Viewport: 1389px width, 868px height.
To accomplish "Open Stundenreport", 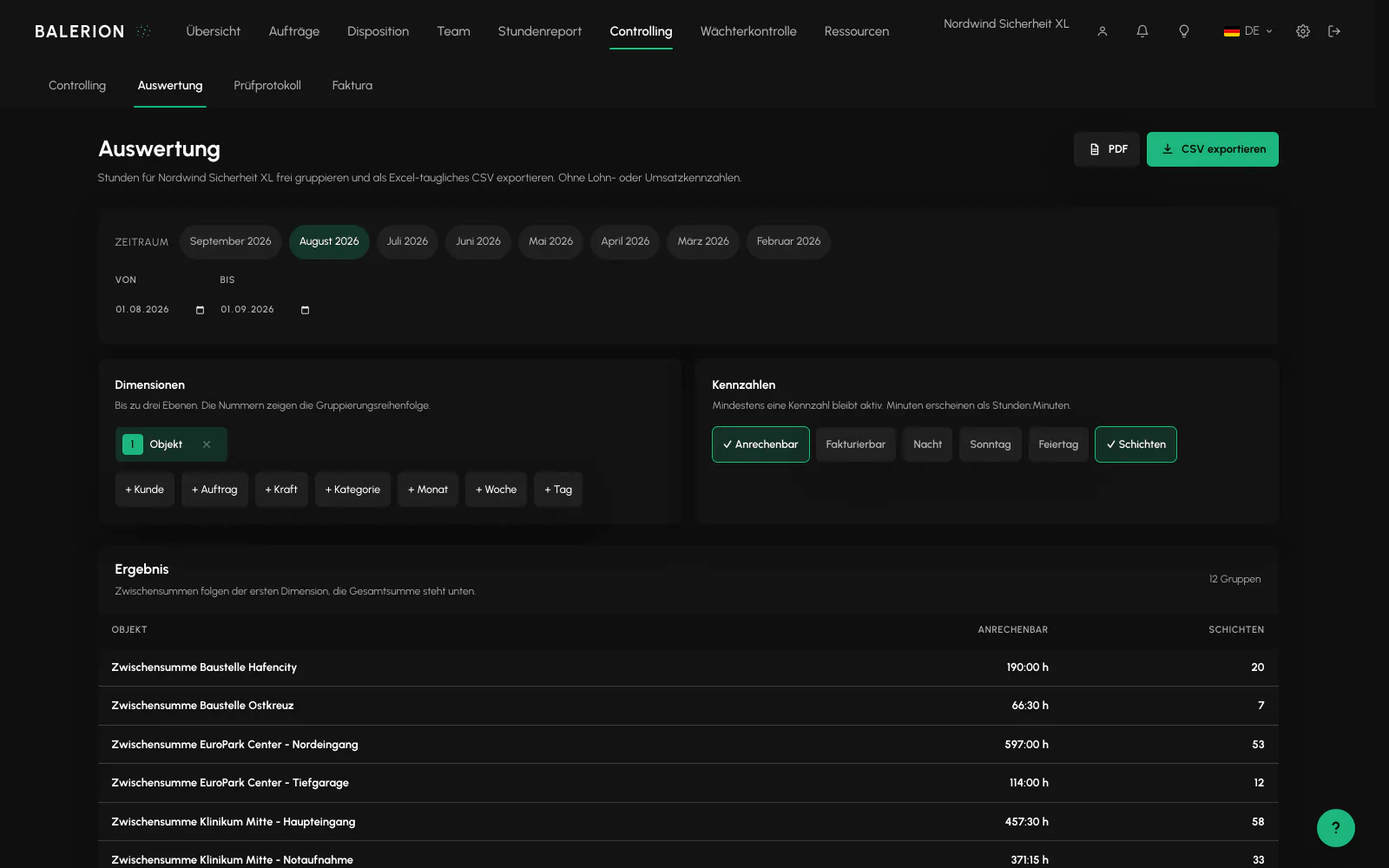I will [x=540, y=31].
